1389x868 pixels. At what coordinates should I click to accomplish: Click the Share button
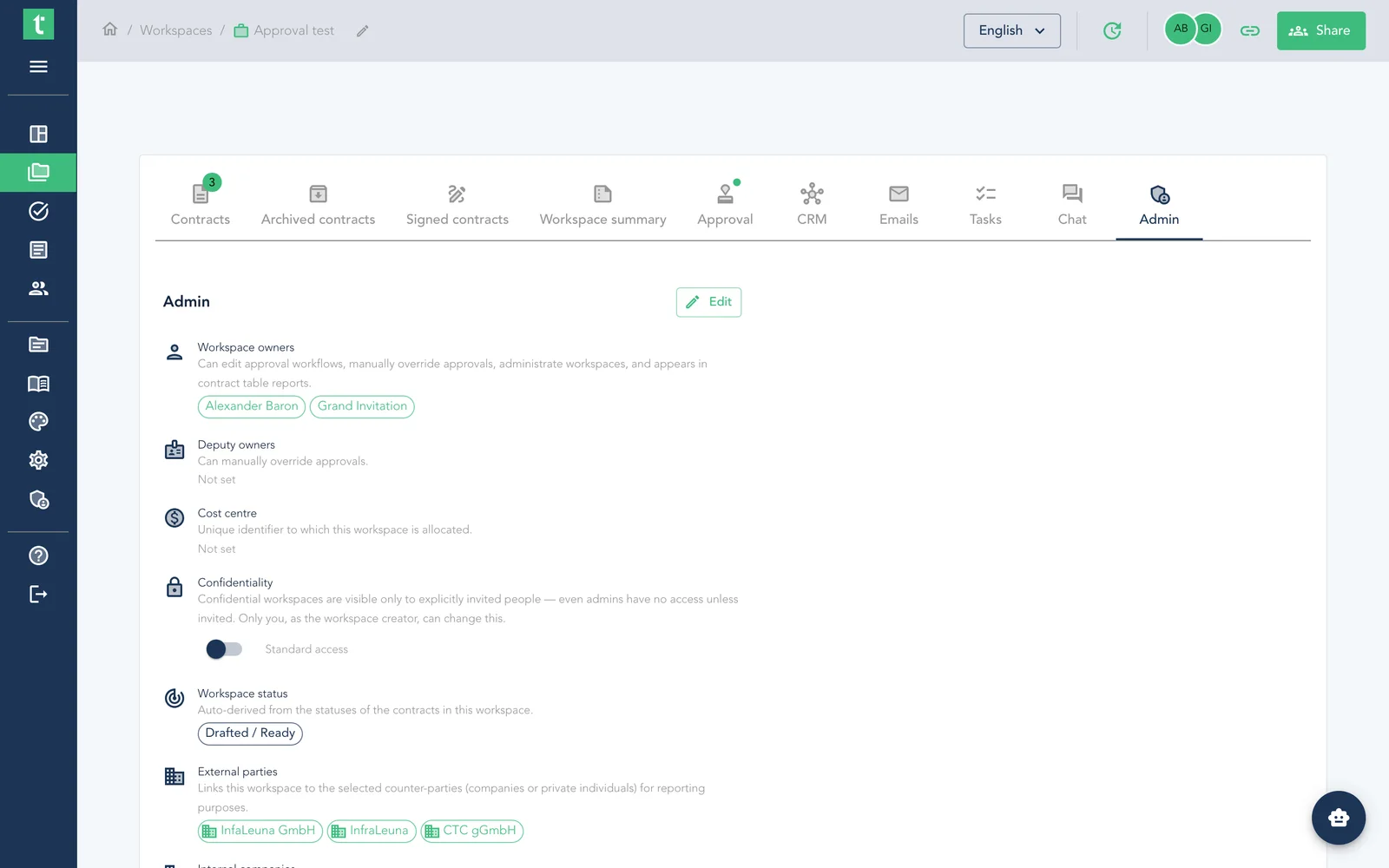(x=1320, y=30)
